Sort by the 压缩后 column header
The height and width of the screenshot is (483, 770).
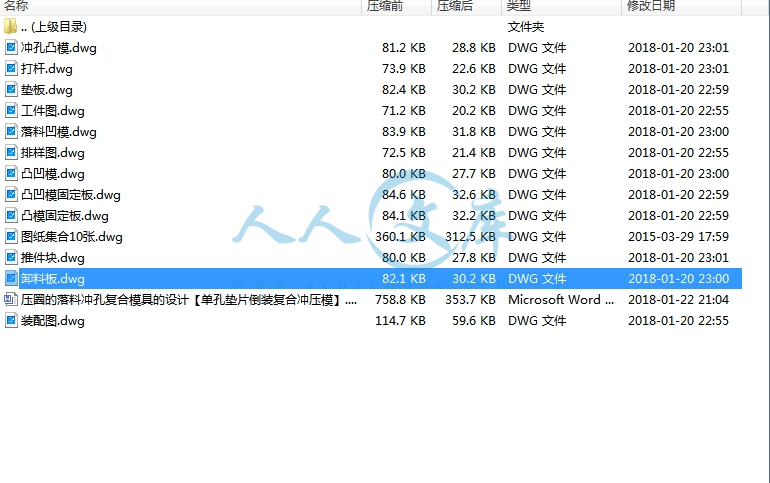tap(467, 6)
